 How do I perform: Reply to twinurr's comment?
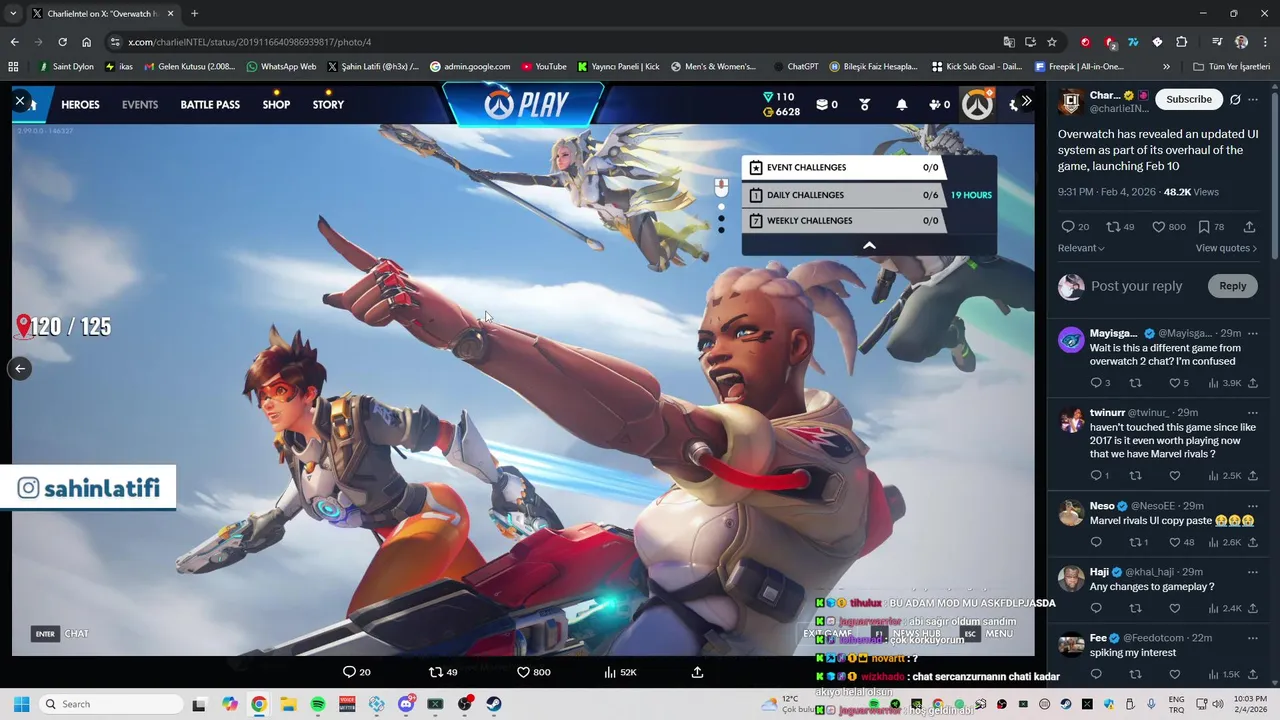[1100, 476]
